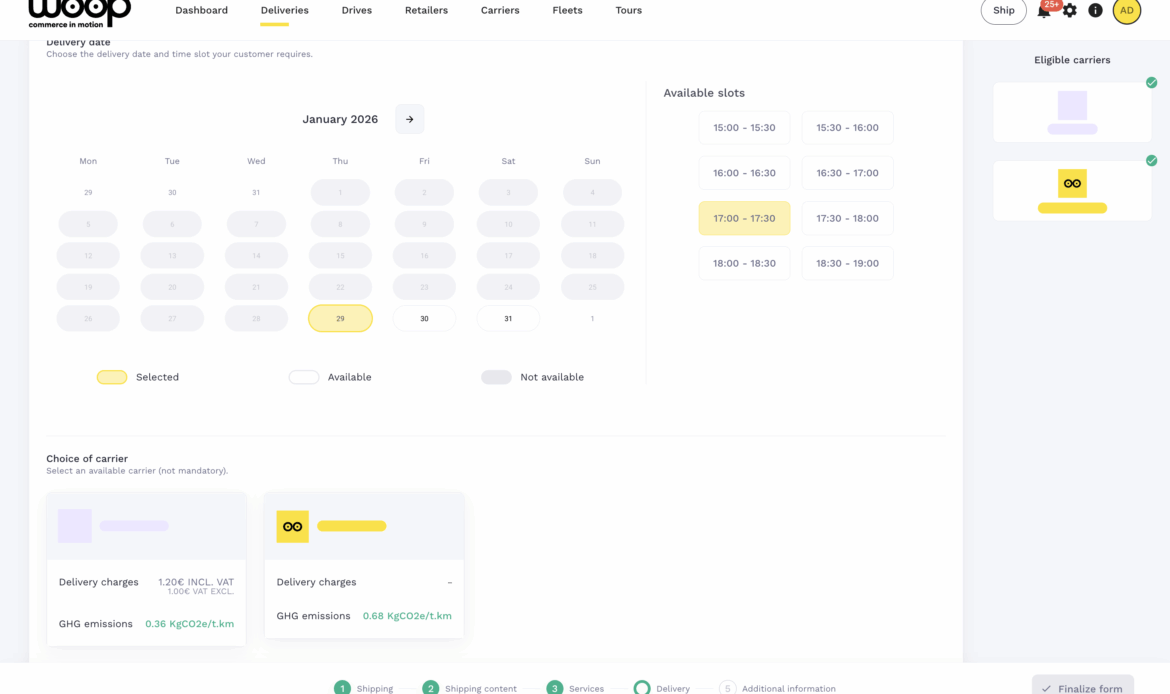Viewport: 1170px width, 694px height.
Task: Go to next month with arrow
Action: click(409, 119)
